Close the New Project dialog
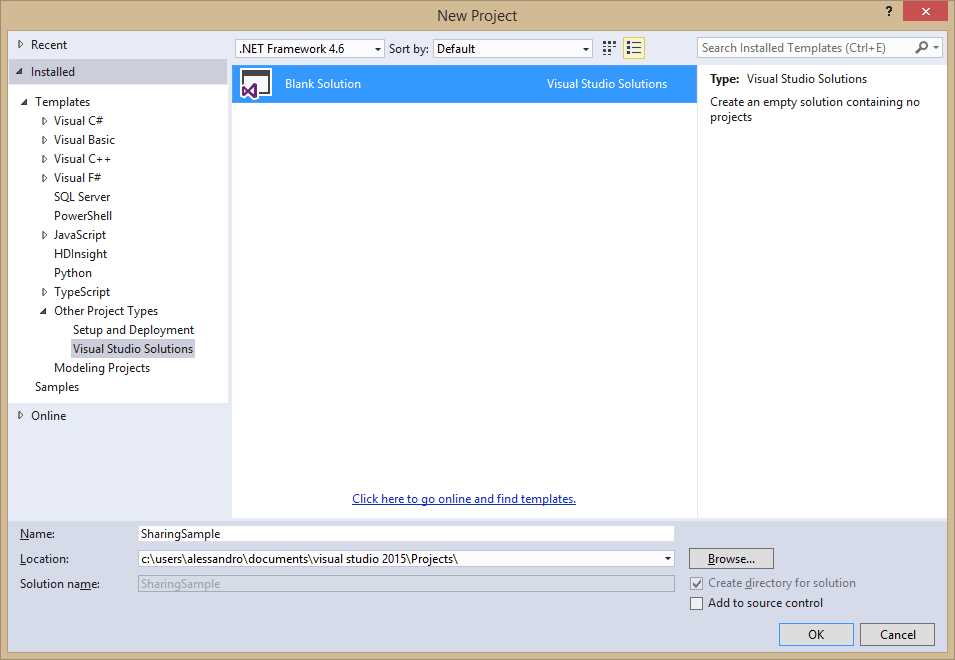 tap(926, 12)
